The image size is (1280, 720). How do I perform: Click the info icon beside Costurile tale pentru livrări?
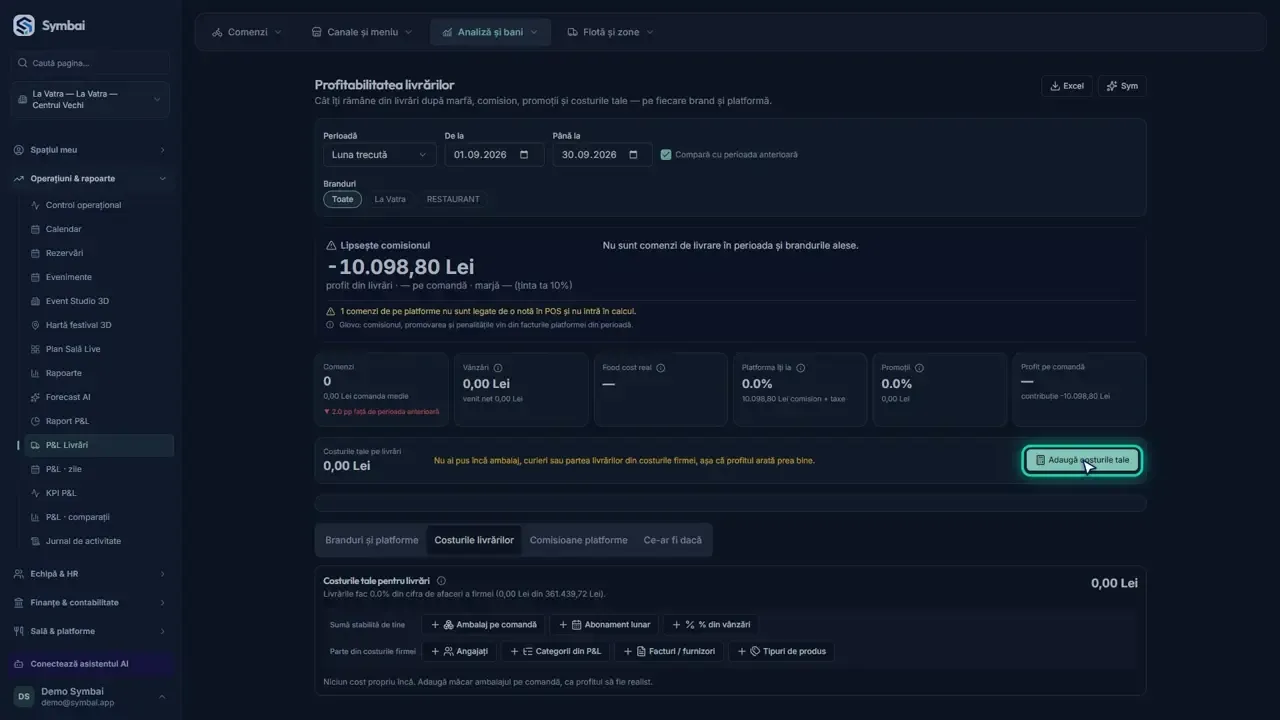(x=441, y=581)
